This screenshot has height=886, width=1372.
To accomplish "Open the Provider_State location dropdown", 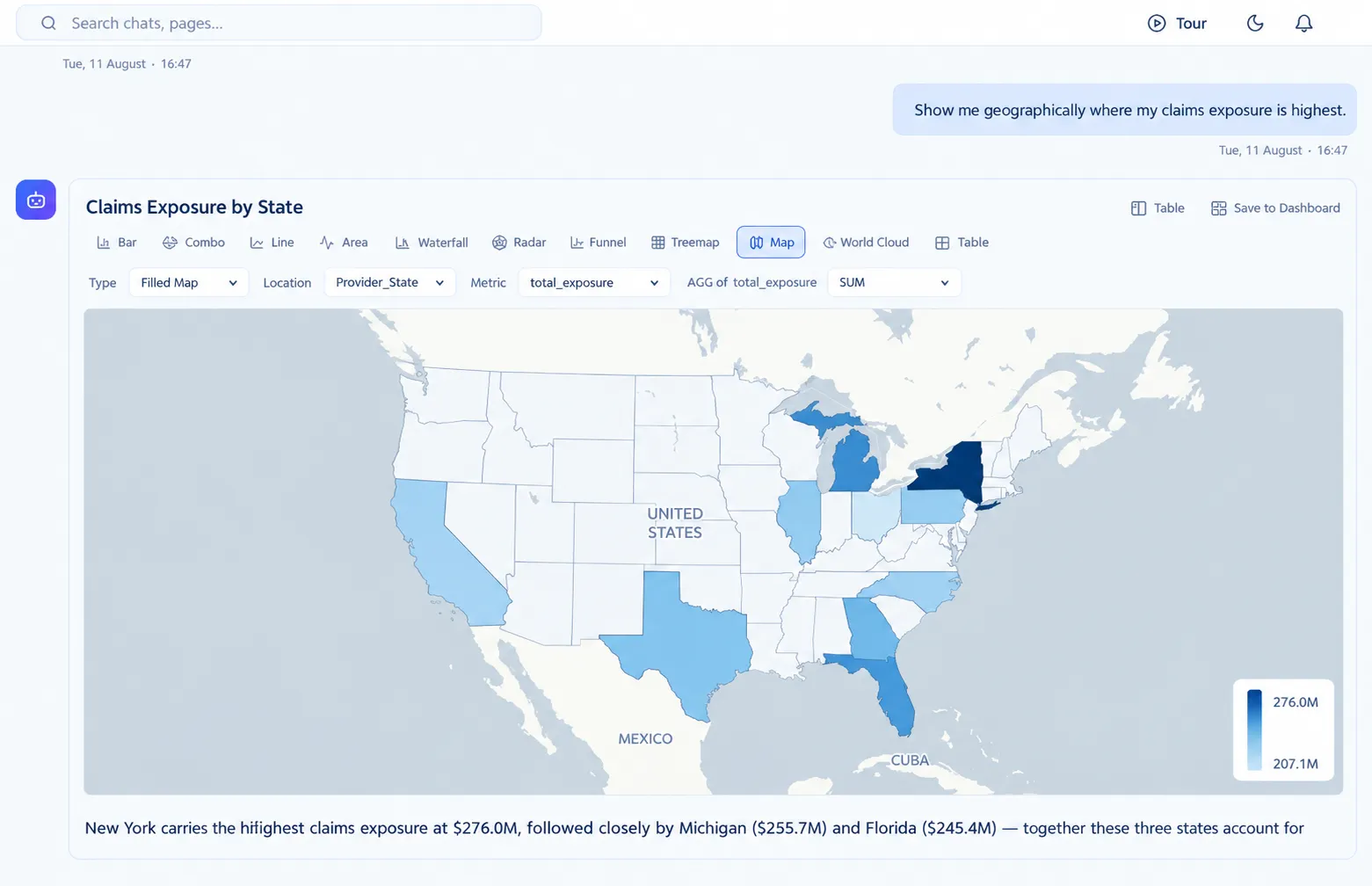I will coord(390,282).
